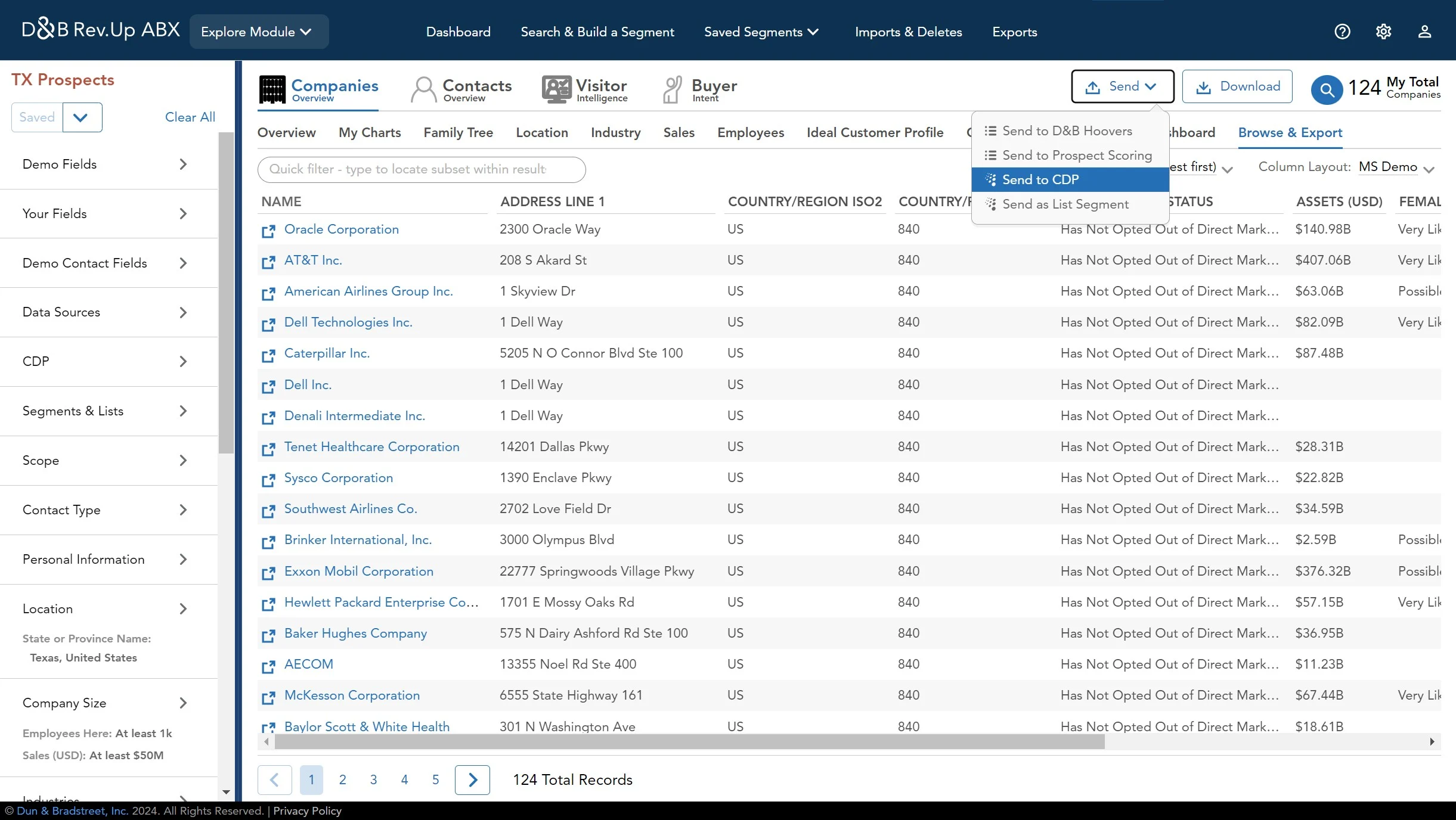Click the table horizontal scrollbar thumb
This screenshot has height=820, width=1456.
[x=690, y=741]
